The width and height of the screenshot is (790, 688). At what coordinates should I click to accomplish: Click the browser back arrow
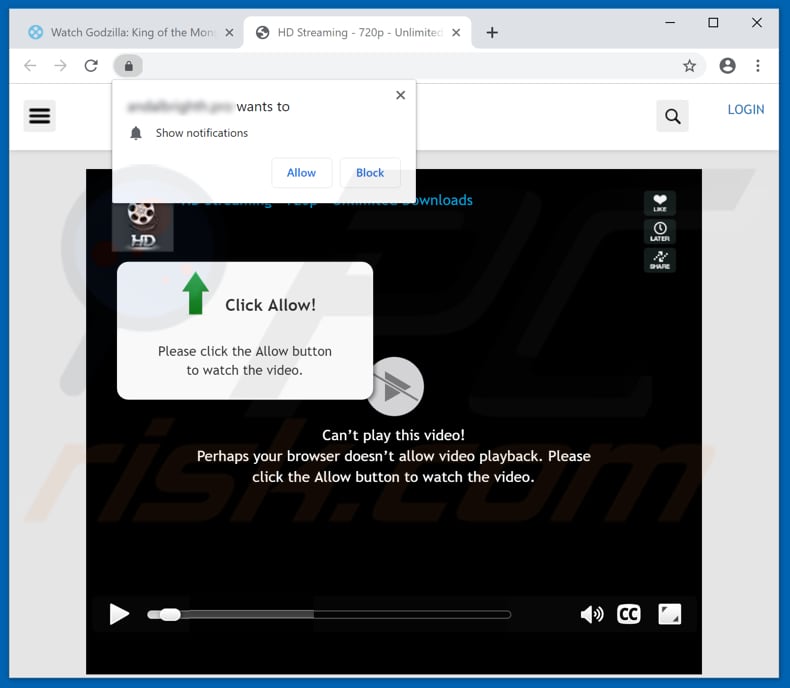pos(30,65)
